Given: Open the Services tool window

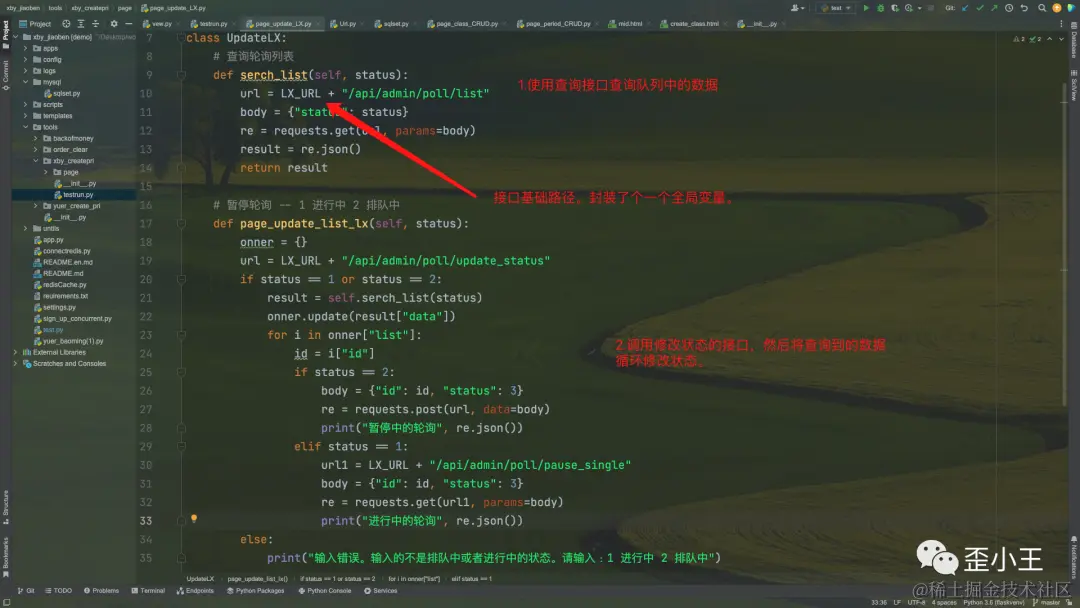Looking at the screenshot, I should pos(380,591).
